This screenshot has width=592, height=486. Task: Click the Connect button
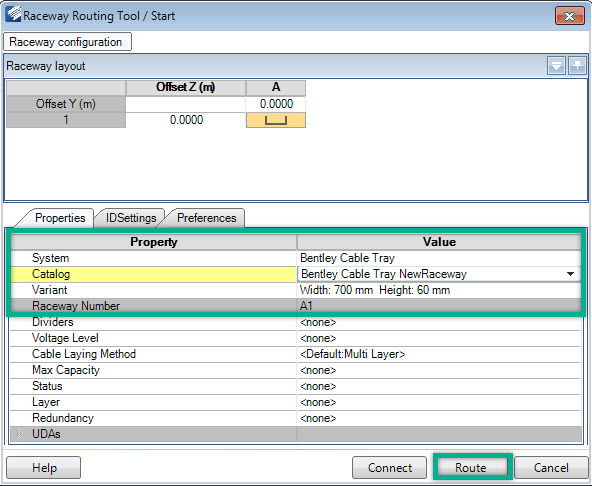[x=389, y=467]
